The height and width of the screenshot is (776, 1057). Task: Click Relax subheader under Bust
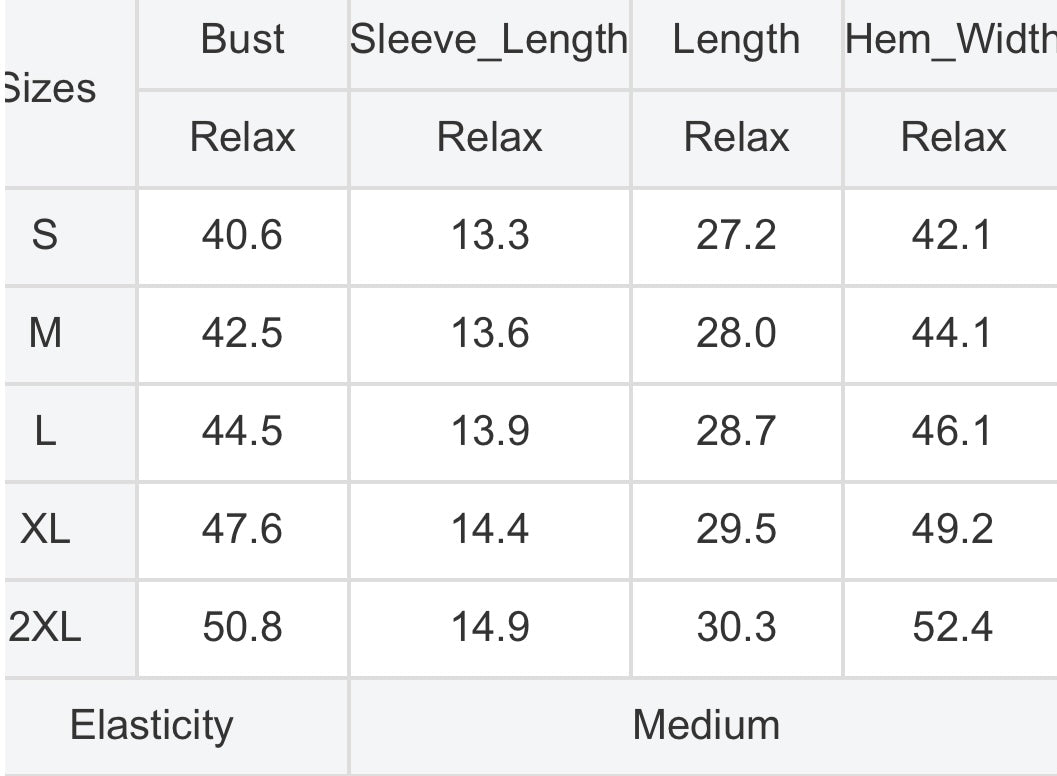[243, 138]
